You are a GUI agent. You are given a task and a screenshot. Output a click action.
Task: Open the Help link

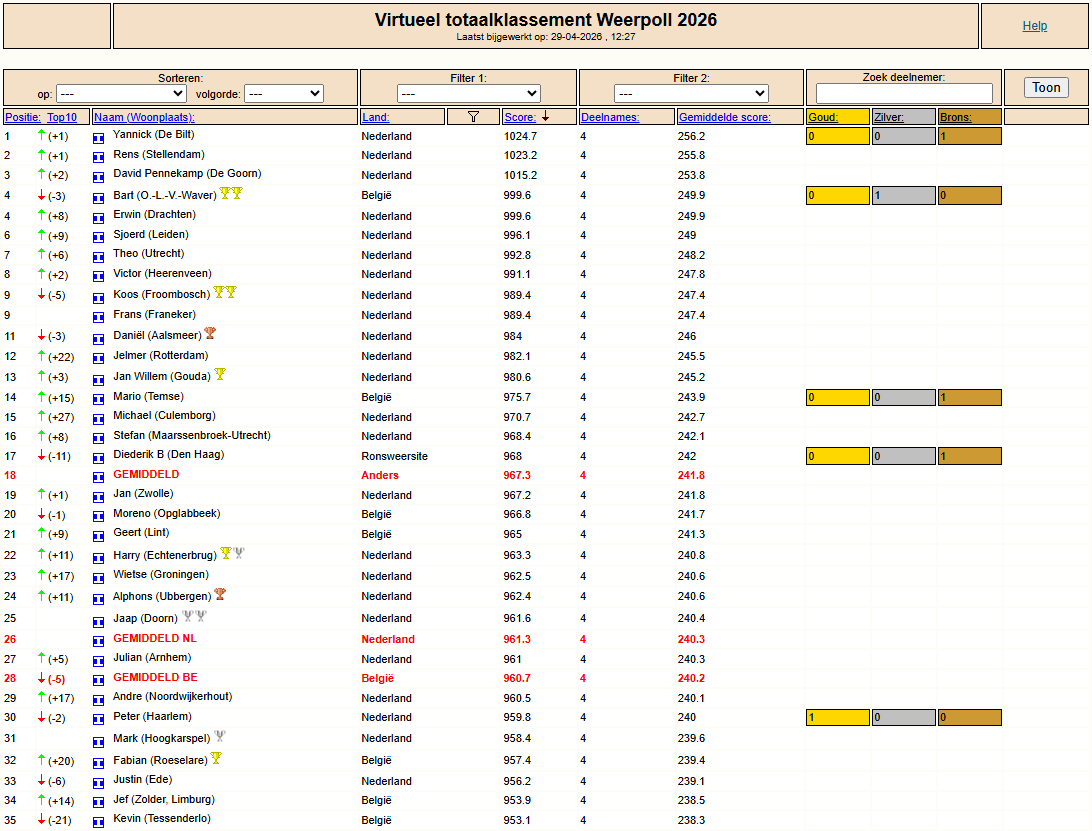click(x=1035, y=26)
